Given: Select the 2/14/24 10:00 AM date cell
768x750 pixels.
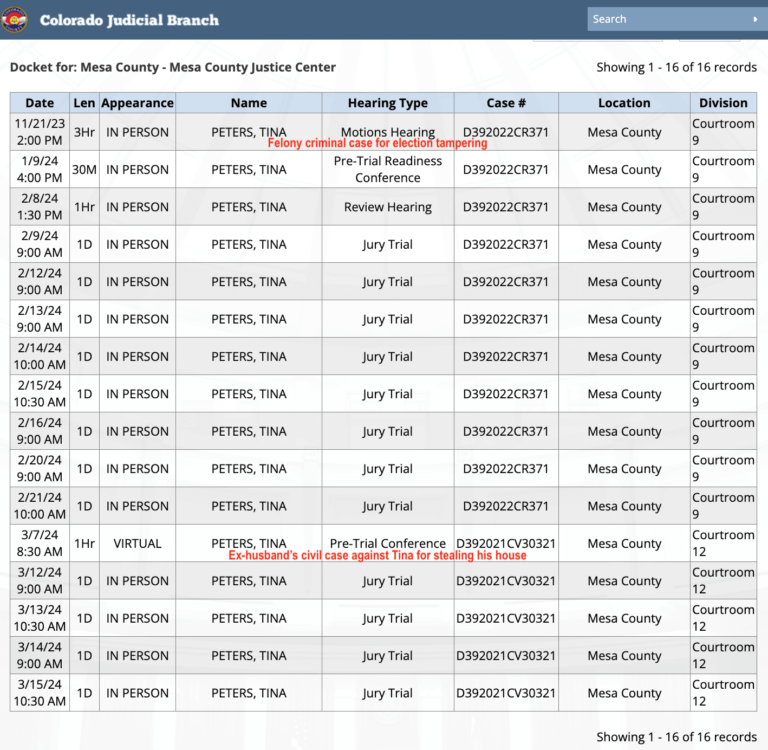Looking at the screenshot, I should [40, 356].
